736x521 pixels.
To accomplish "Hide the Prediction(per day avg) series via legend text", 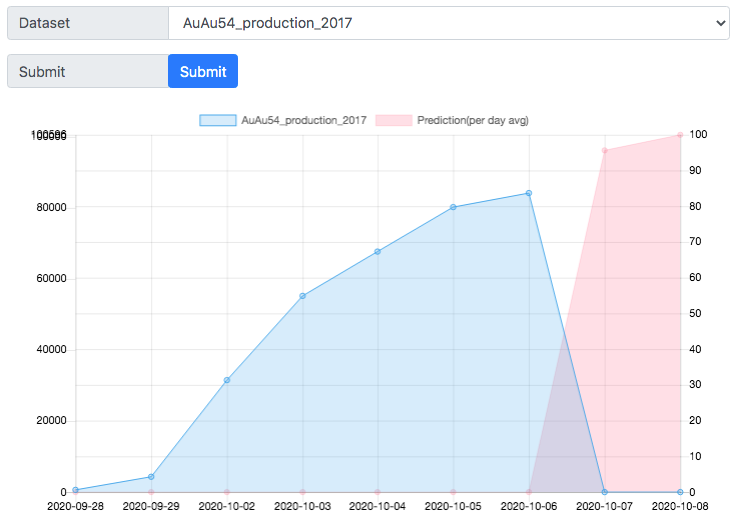I will click(473, 120).
